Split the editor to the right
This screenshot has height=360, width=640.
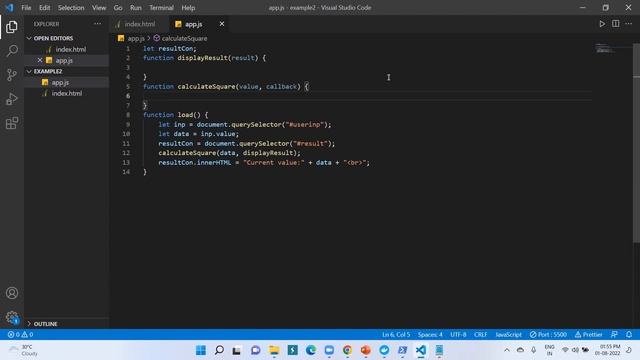tap(616, 24)
